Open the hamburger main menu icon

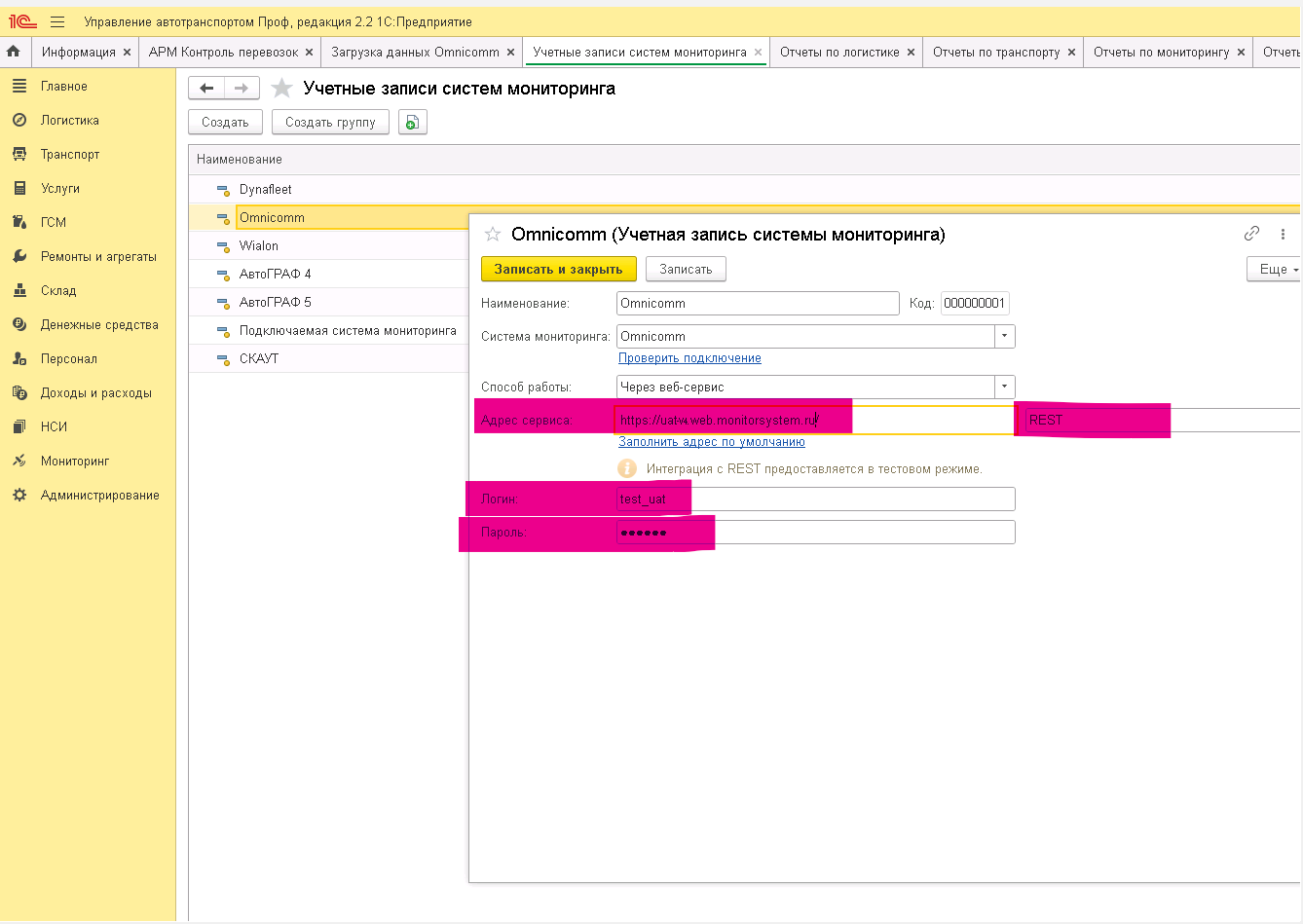click(57, 21)
